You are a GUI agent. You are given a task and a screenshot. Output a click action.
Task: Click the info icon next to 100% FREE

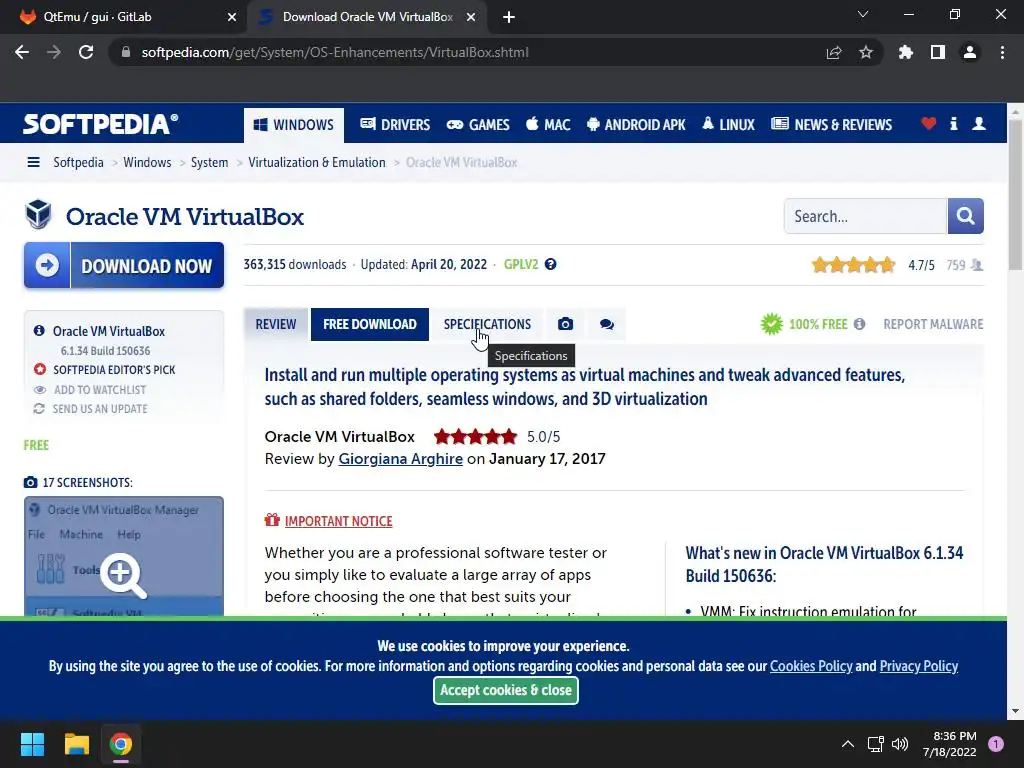coord(859,324)
